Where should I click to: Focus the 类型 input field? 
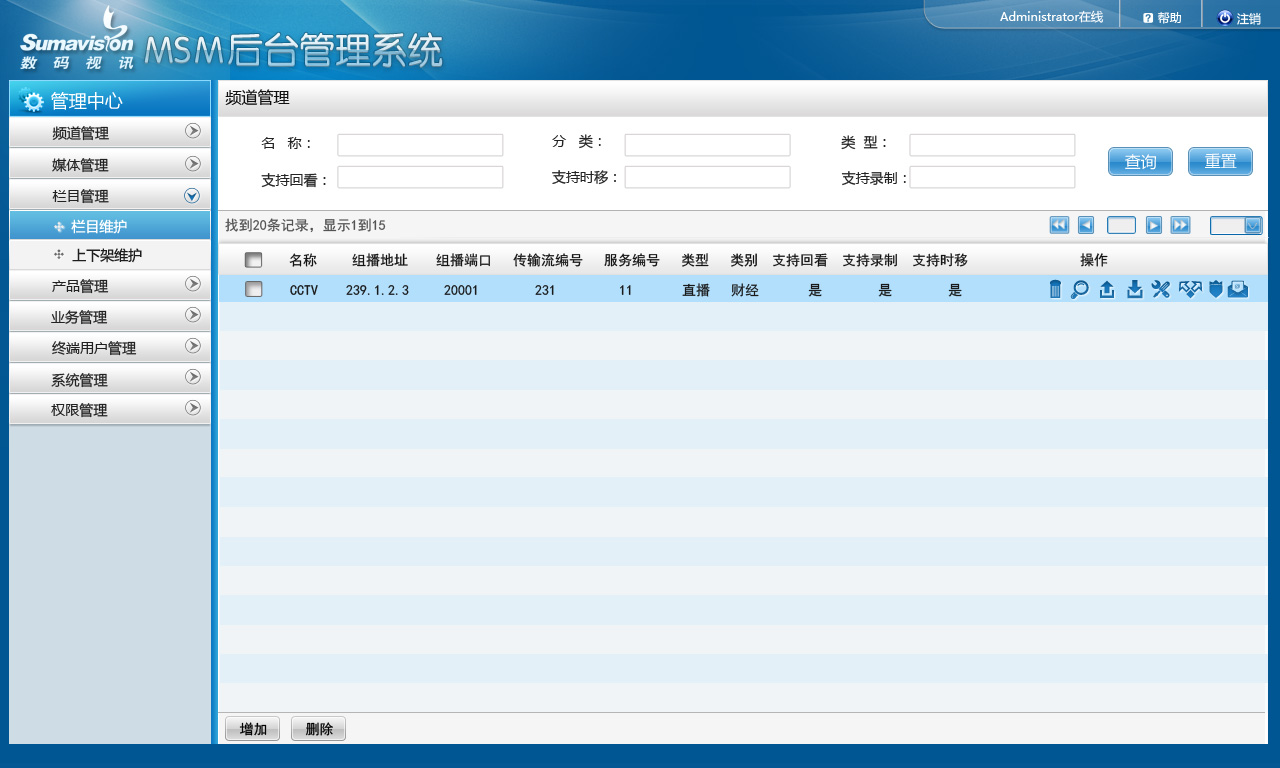click(992, 145)
